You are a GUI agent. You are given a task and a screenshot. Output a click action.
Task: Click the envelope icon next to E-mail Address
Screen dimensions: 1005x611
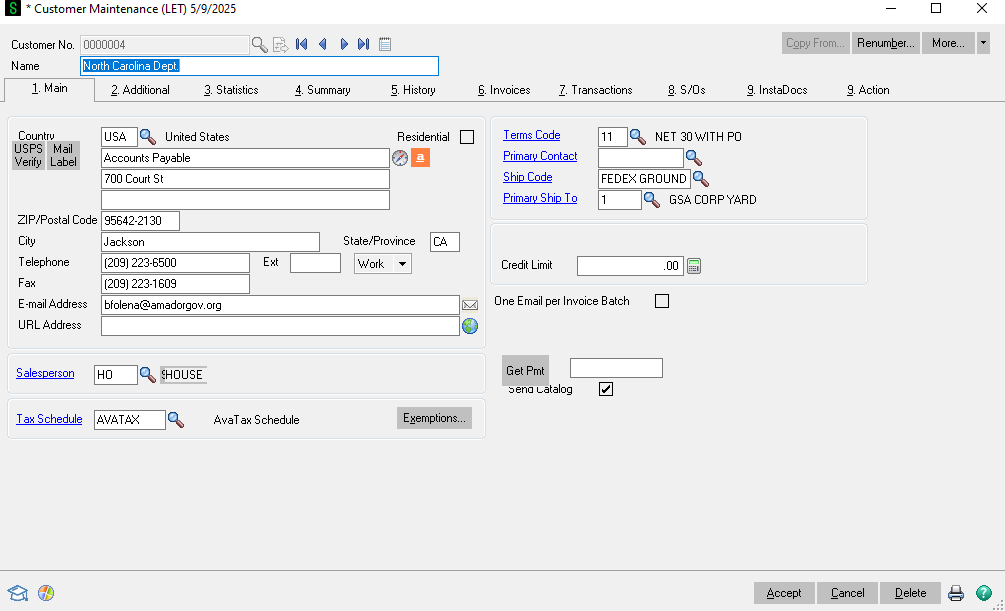coord(470,305)
